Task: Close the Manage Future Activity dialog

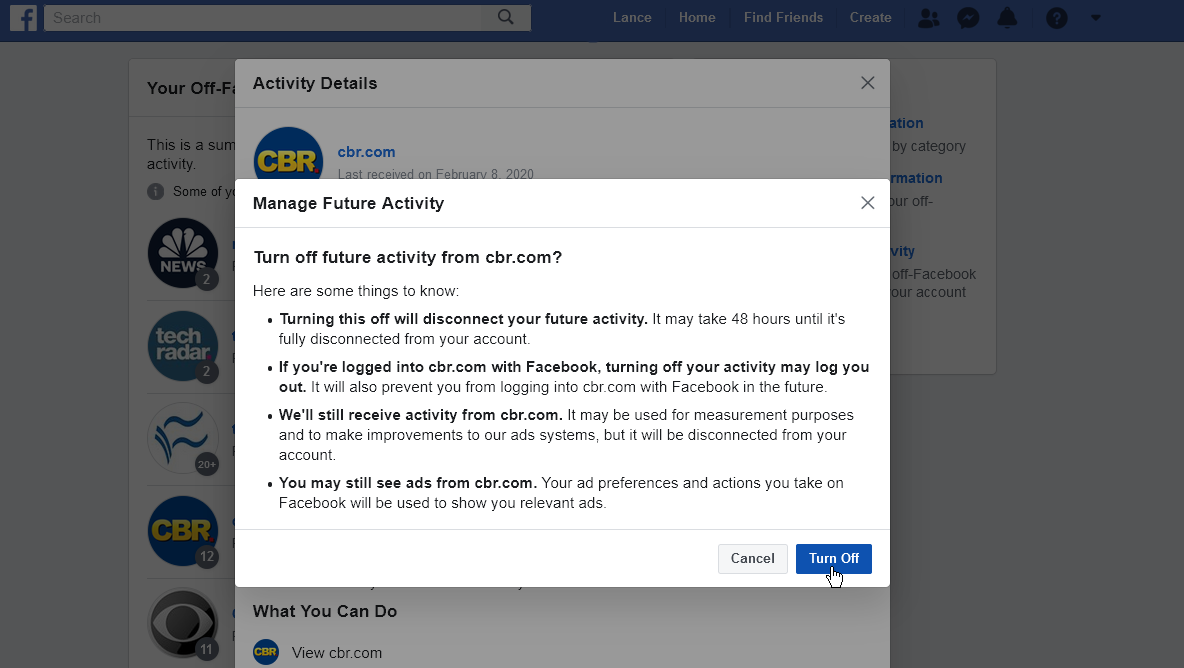Action: (867, 203)
